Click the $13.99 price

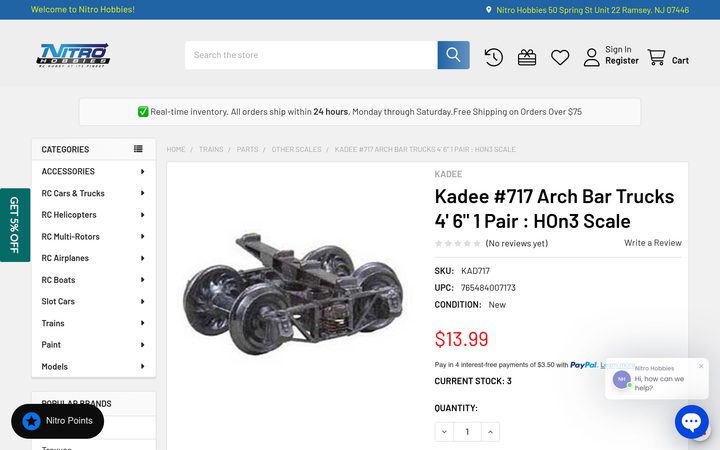click(461, 339)
